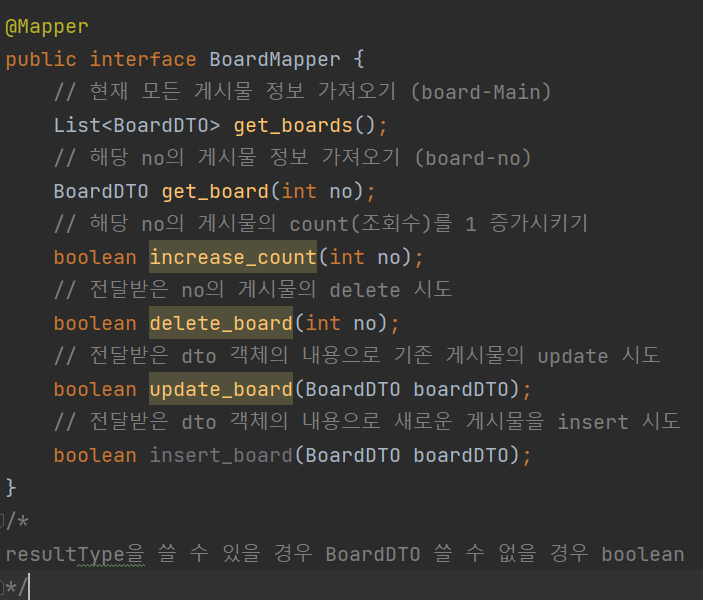Click the @Mapper annotation

(x=47, y=26)
